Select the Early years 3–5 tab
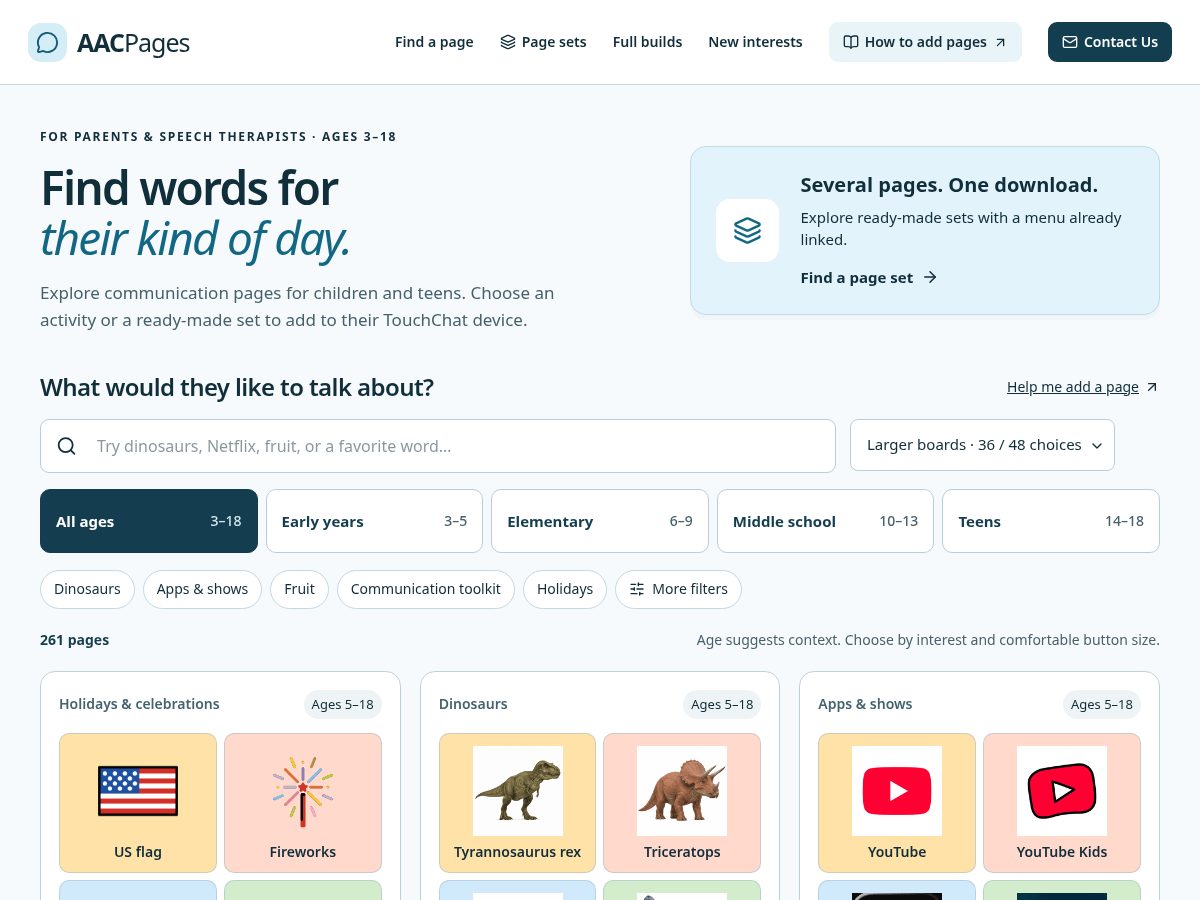This screenshot has height=900, width=1200. 374,521
